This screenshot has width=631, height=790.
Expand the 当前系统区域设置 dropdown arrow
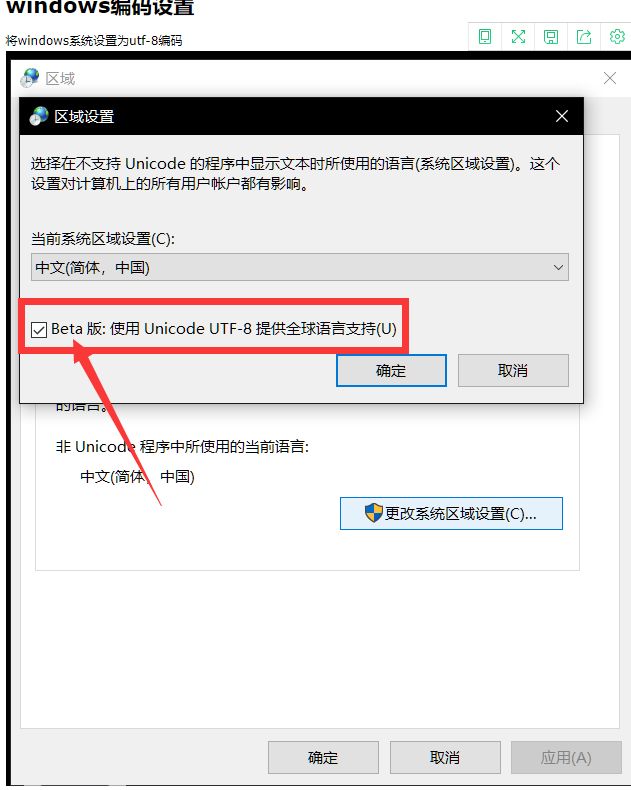tap(558, 268)
